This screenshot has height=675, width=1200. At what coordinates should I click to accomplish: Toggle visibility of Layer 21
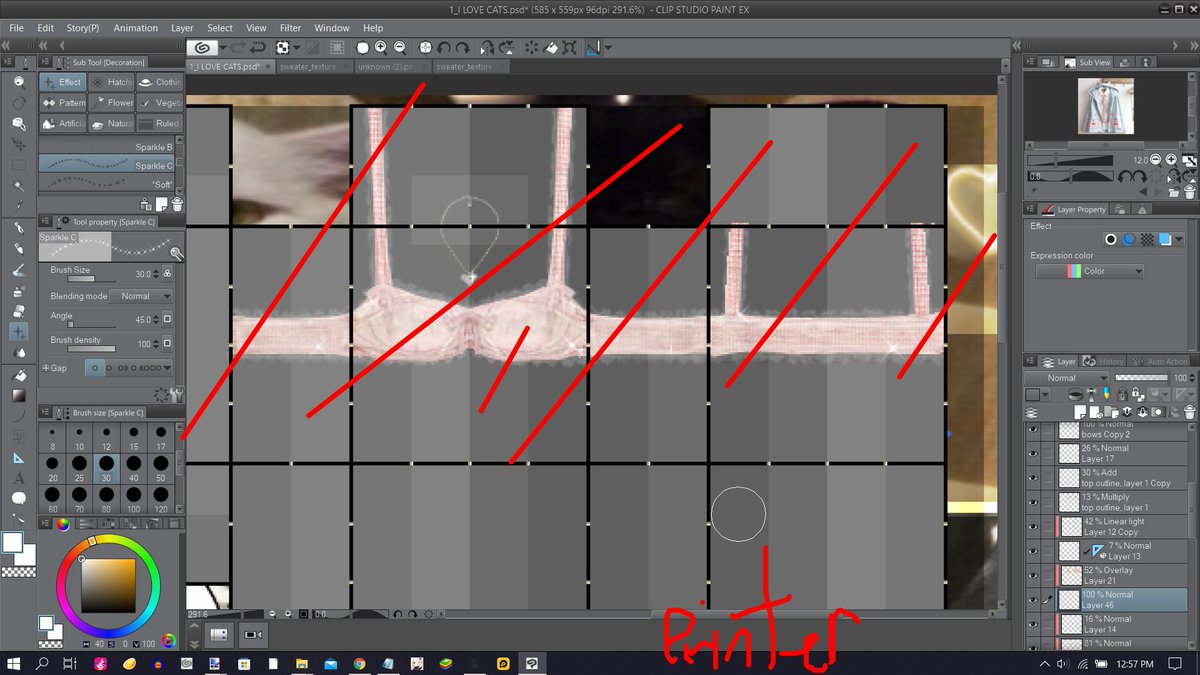pyautogui.click(x=1033, y=575)
